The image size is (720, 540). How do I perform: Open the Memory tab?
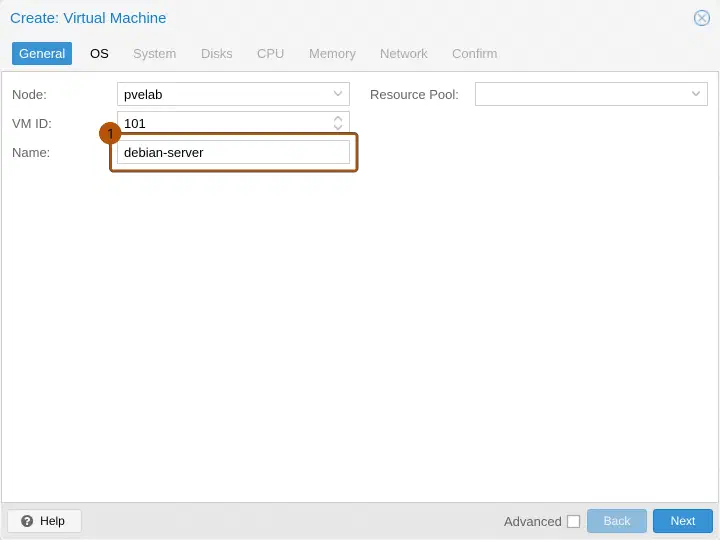pyautogui.click(x=332, y=53)
